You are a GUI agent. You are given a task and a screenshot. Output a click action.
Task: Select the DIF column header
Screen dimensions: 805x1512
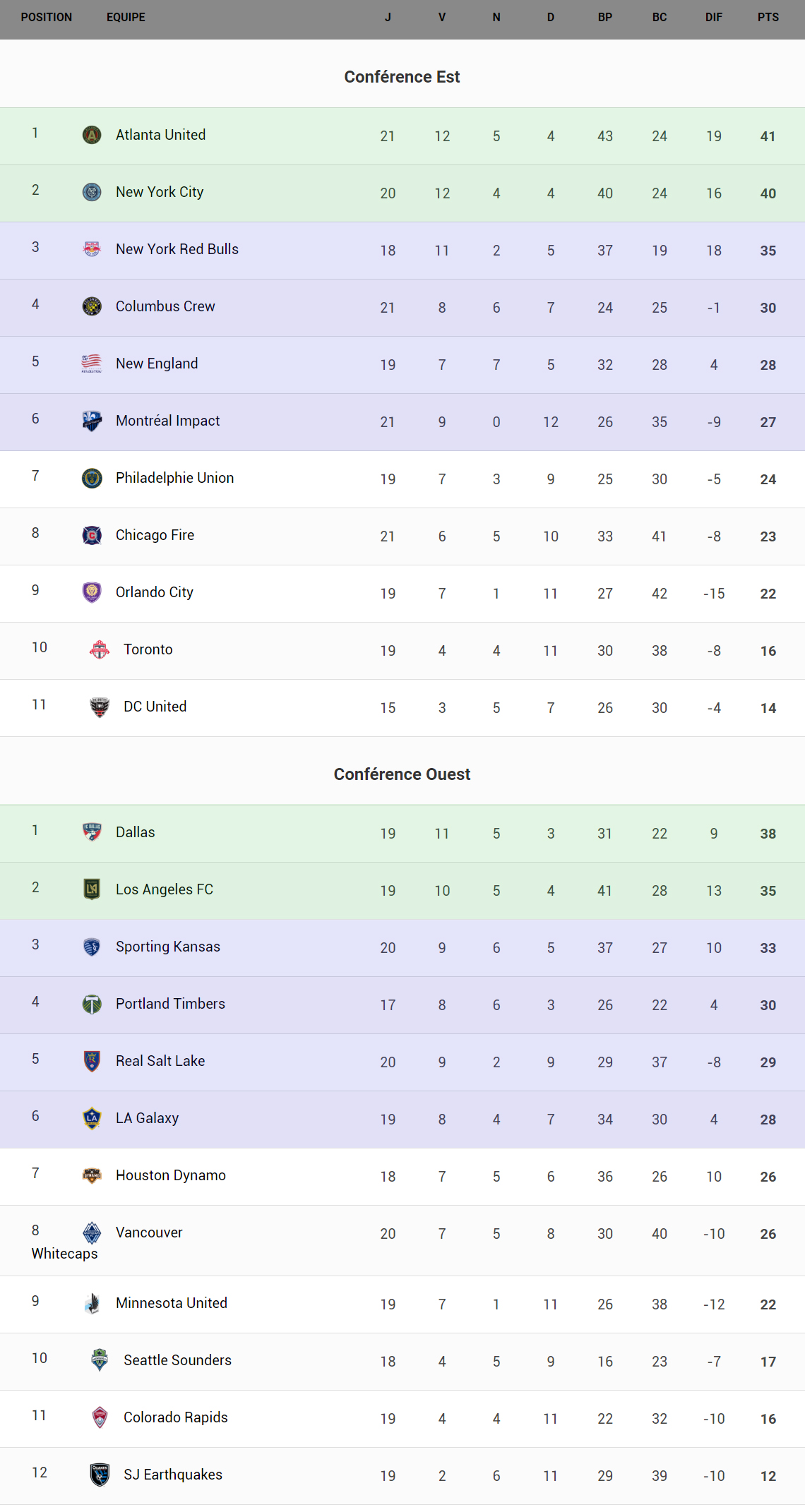pyautogui.click(x=713, y=17)
